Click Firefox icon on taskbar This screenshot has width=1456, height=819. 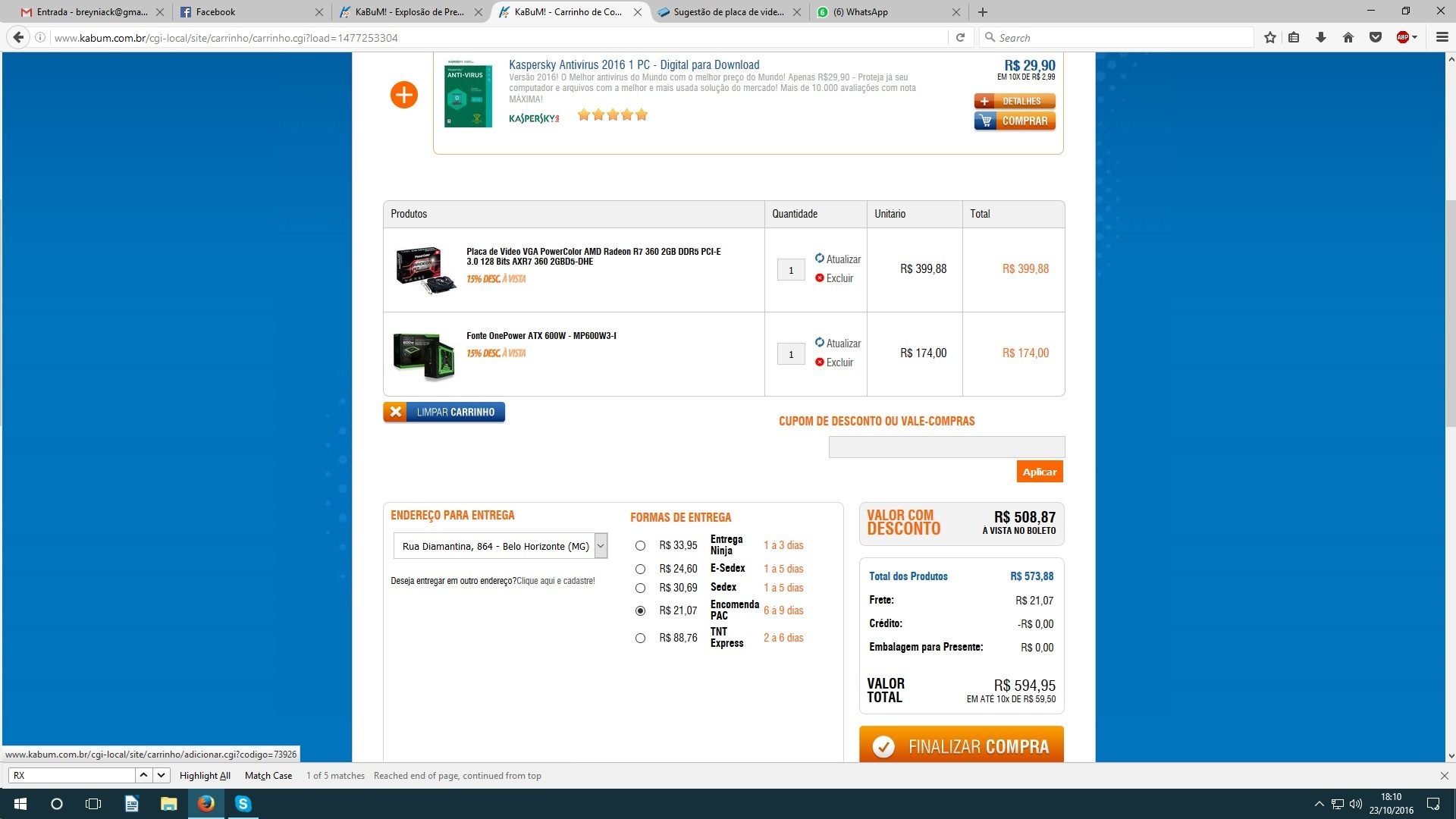click(x=206, y=804)
